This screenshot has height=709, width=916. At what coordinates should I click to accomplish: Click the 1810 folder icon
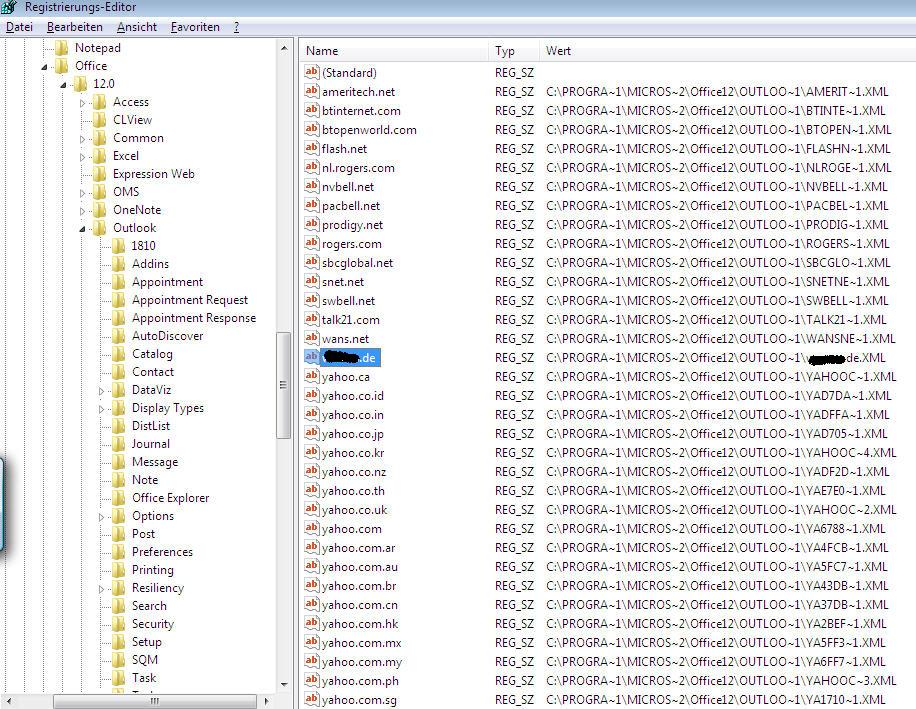pyautogui.click(x=118, y=246)
